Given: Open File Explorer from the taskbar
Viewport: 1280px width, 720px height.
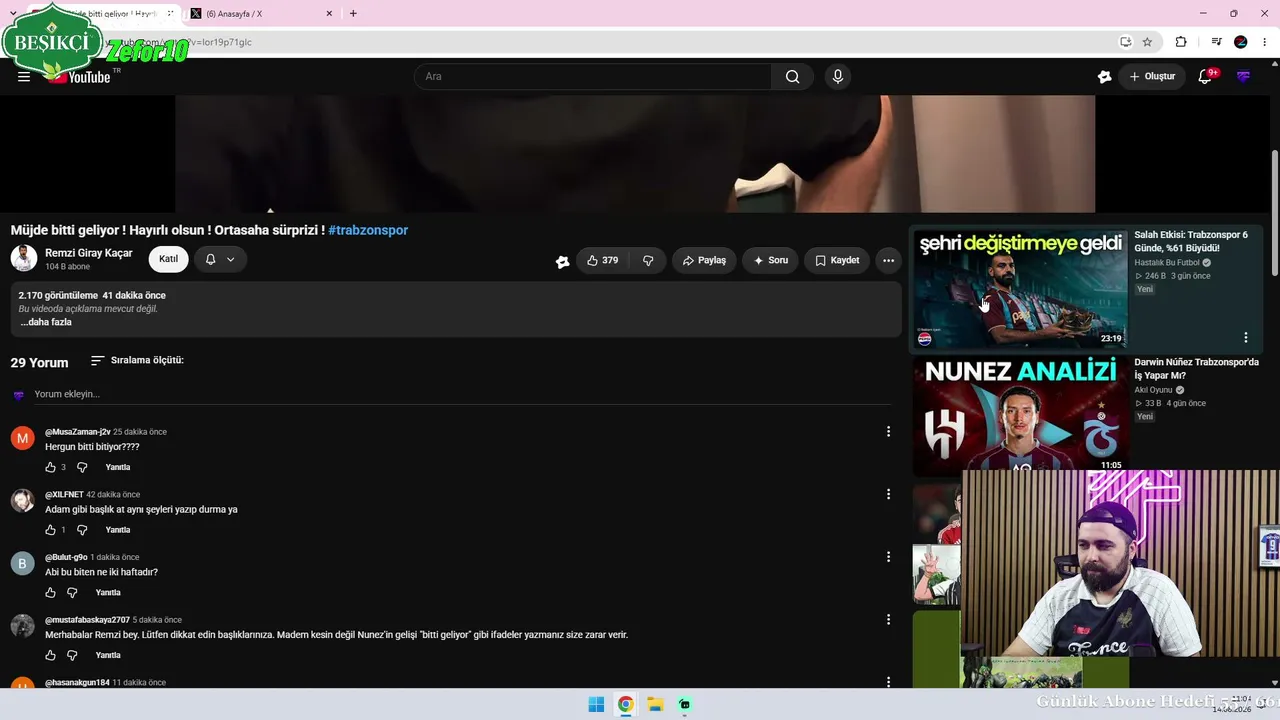Looking at the screenshot, I should pyautogui.click(x=655, y=704).
